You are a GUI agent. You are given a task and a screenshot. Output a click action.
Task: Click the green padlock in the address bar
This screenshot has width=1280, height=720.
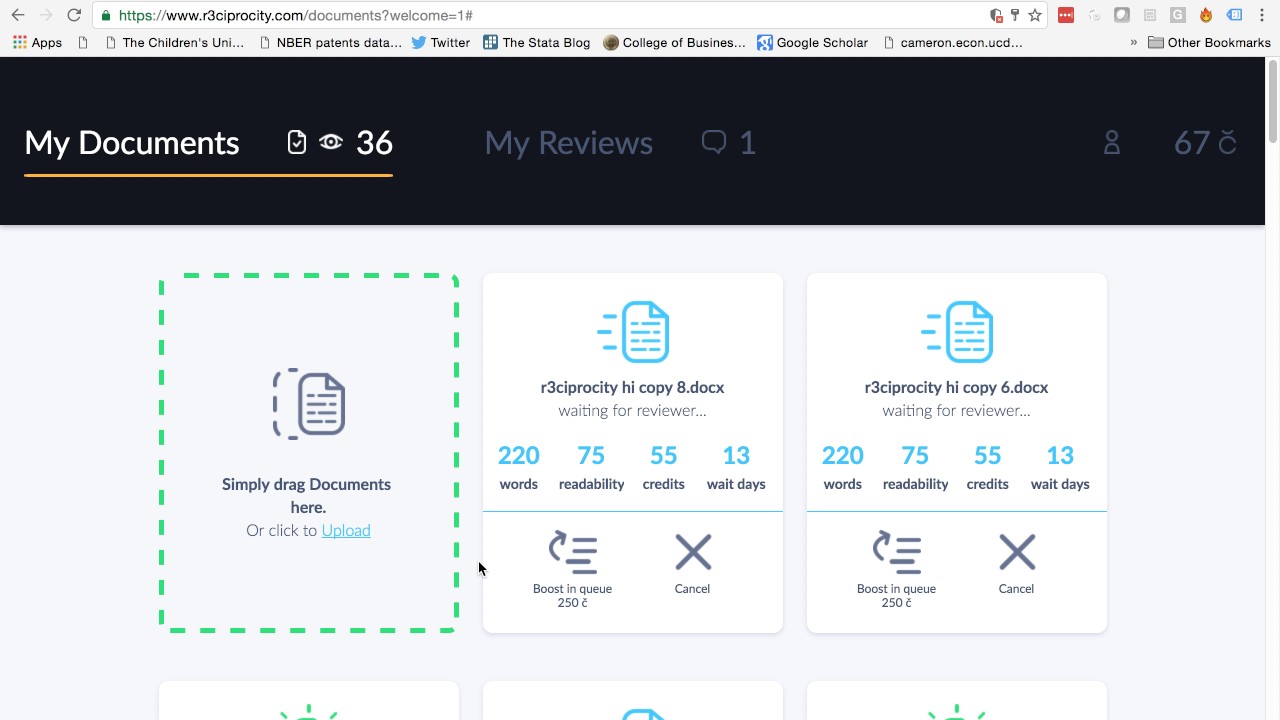(106, 15)
